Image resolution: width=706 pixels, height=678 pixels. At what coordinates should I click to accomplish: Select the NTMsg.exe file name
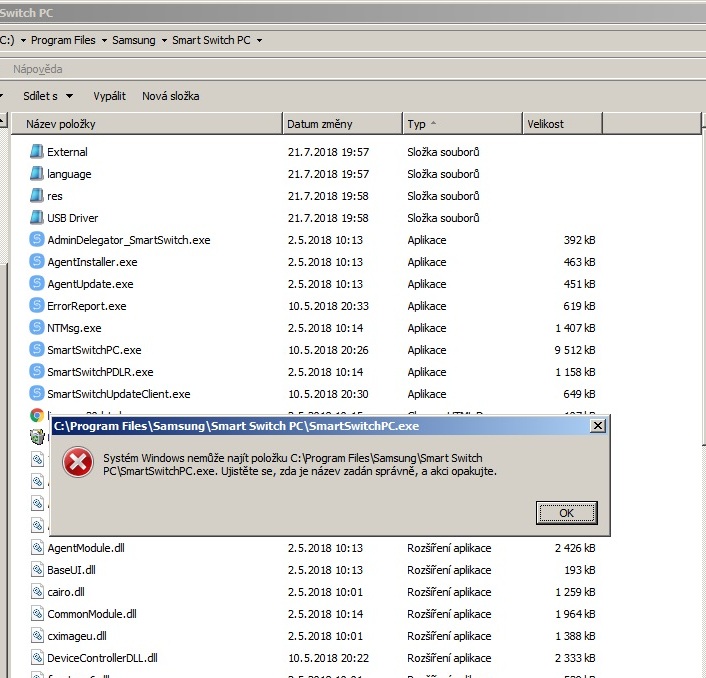[74, 328]
